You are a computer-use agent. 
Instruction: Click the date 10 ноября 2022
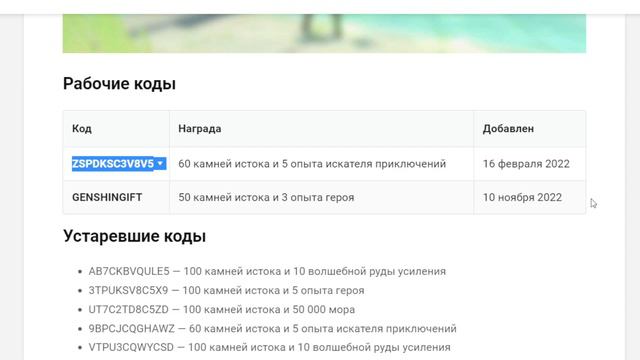coord(522,197)
